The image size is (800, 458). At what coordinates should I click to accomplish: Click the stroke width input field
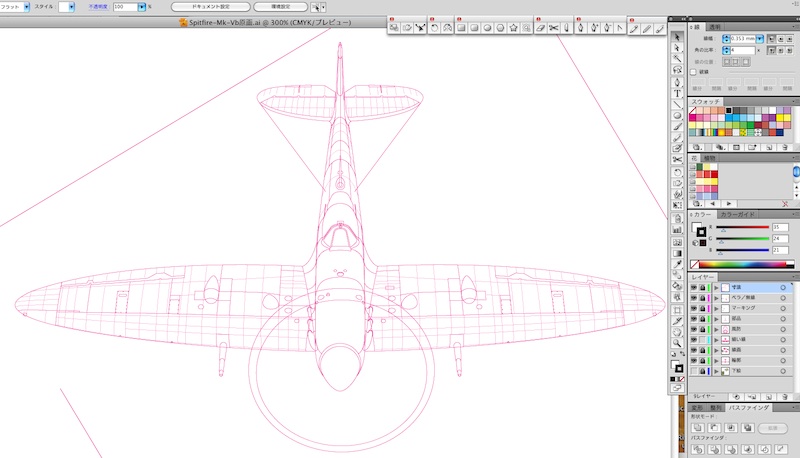(743, 39)
